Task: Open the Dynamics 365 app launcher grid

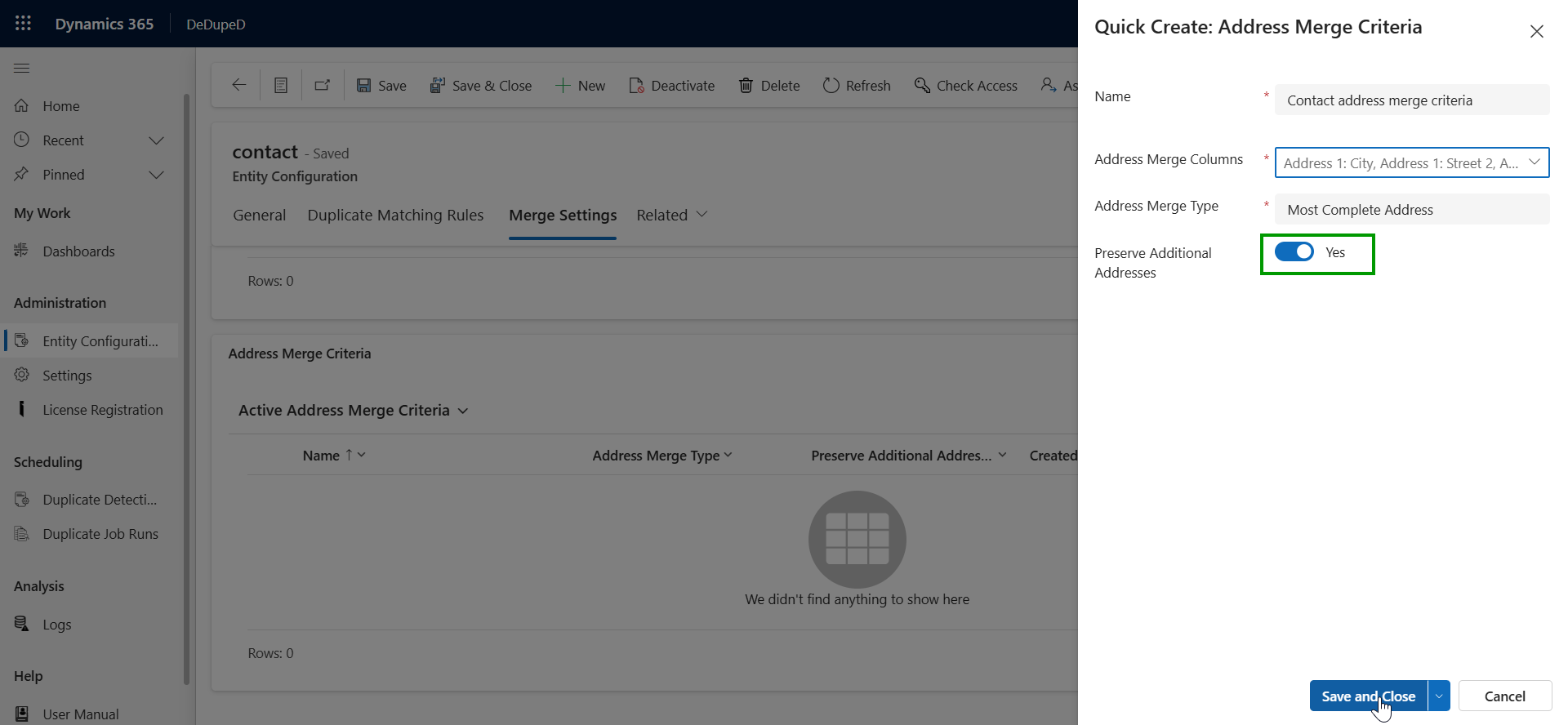Action: coord(23,24)
